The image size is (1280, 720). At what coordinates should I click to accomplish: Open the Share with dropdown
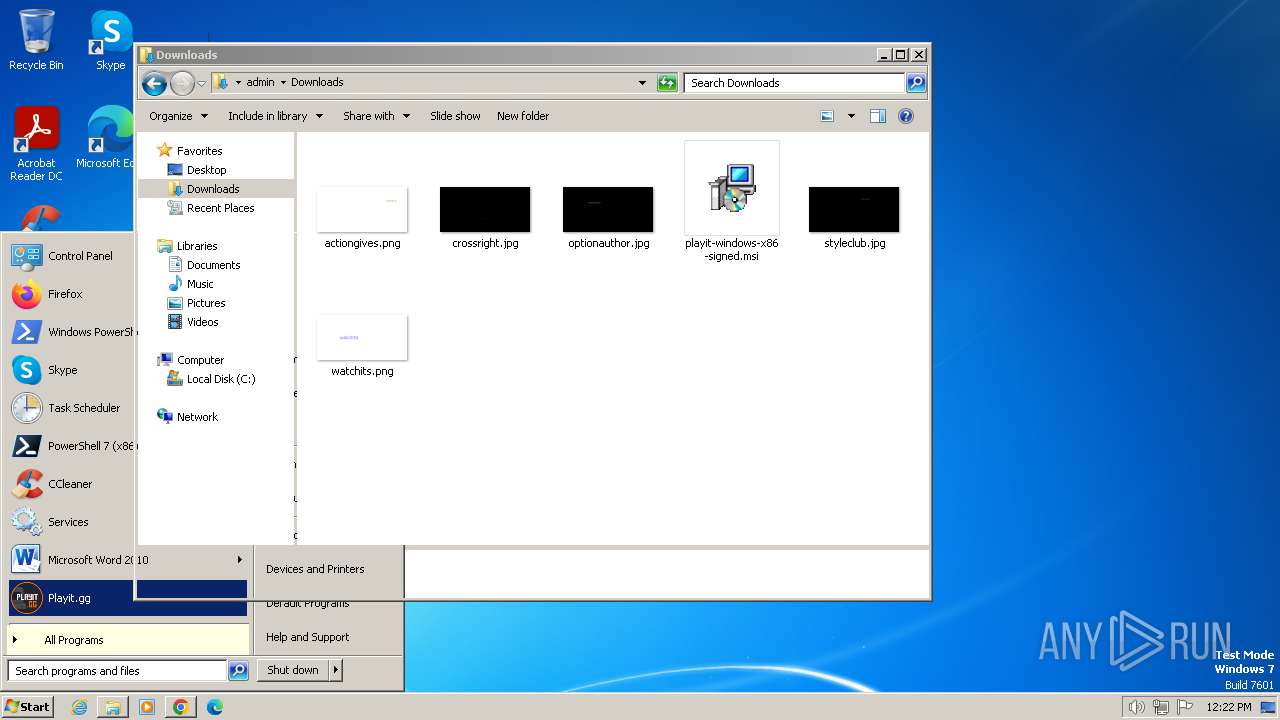[x=376, y=116]
